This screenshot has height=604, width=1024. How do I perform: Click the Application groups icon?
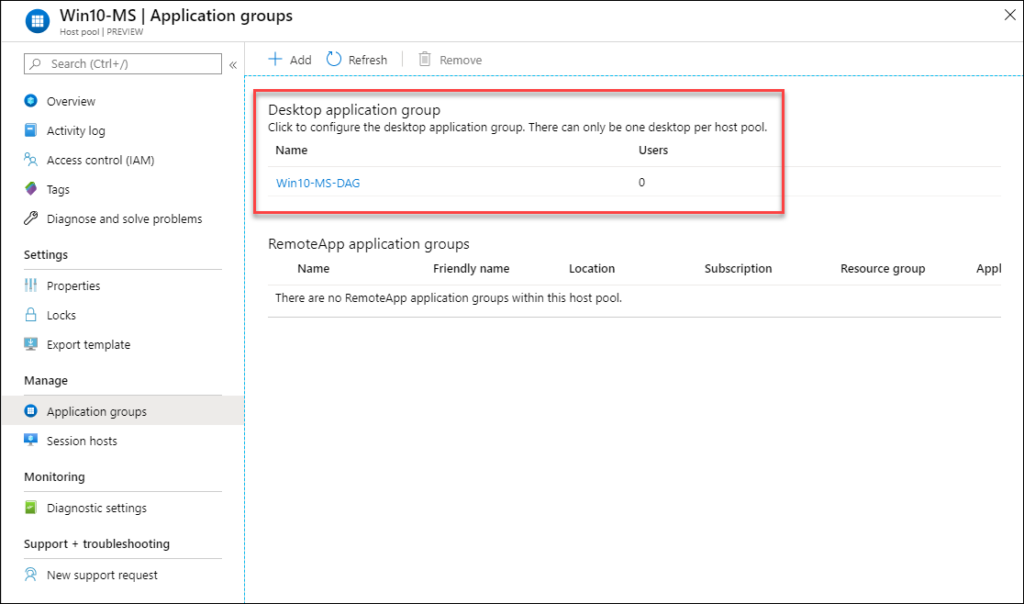point(31,411)
